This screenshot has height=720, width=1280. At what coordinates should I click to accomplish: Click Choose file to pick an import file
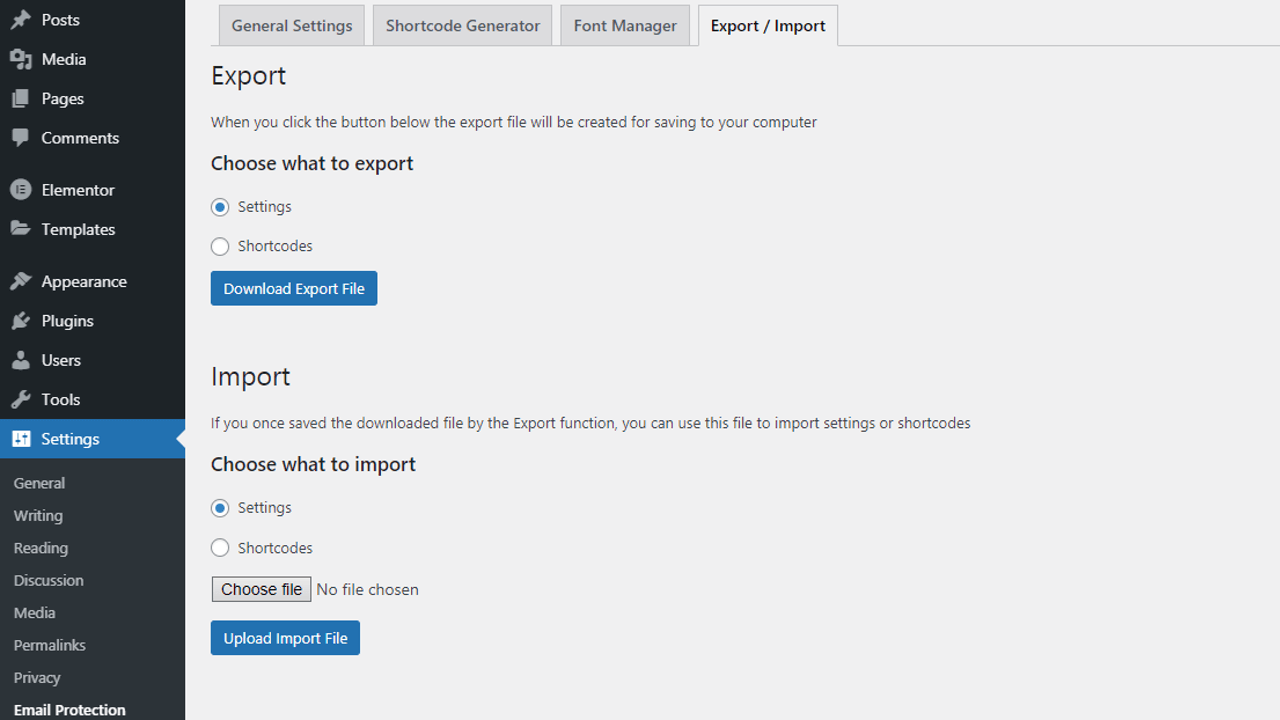(260, 589)
